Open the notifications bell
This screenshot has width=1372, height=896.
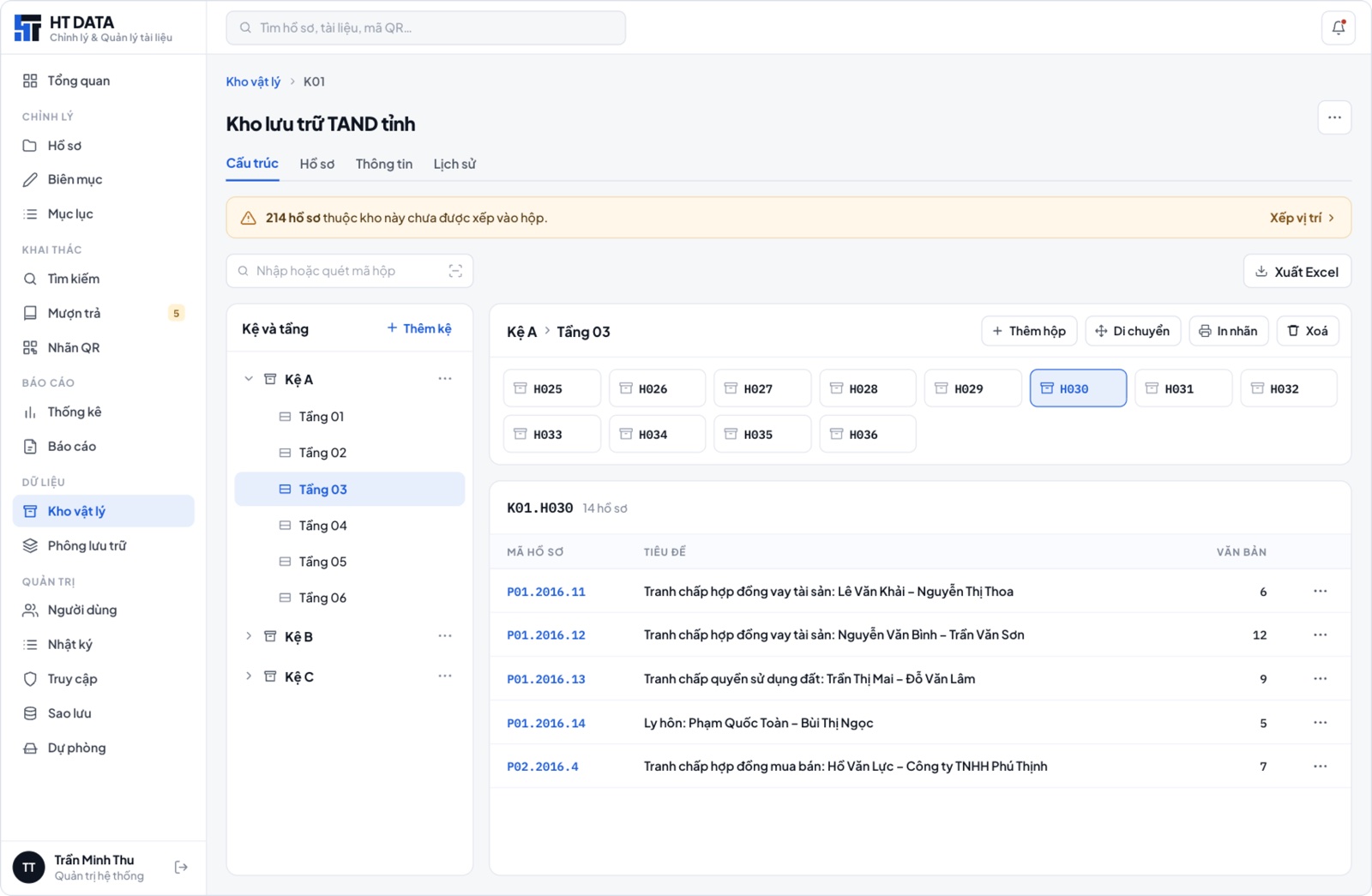(1338, 27)
